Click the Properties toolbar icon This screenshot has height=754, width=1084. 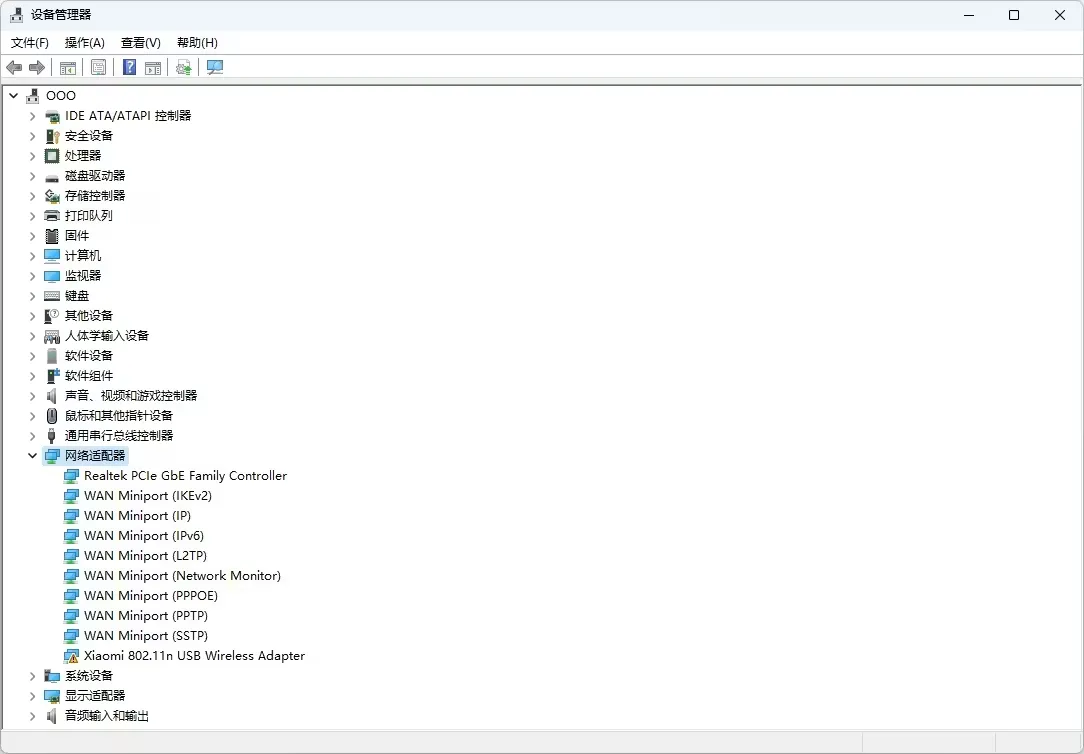click(x=99, y=67)
